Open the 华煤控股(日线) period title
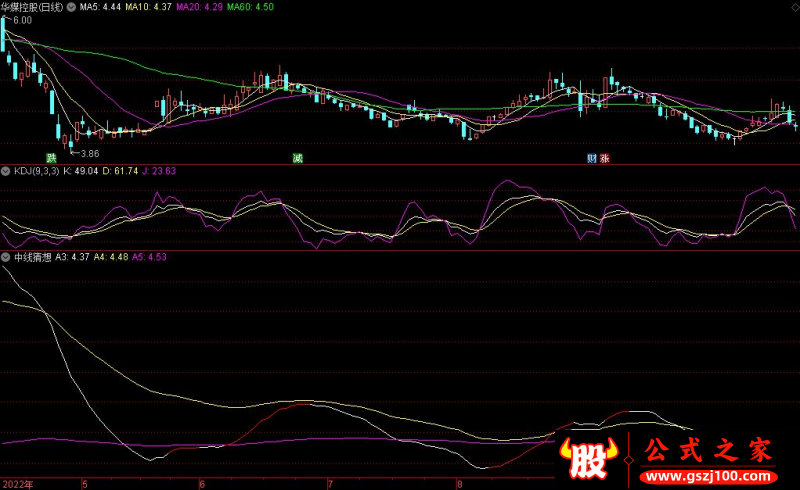 click(x=32, y=7)
